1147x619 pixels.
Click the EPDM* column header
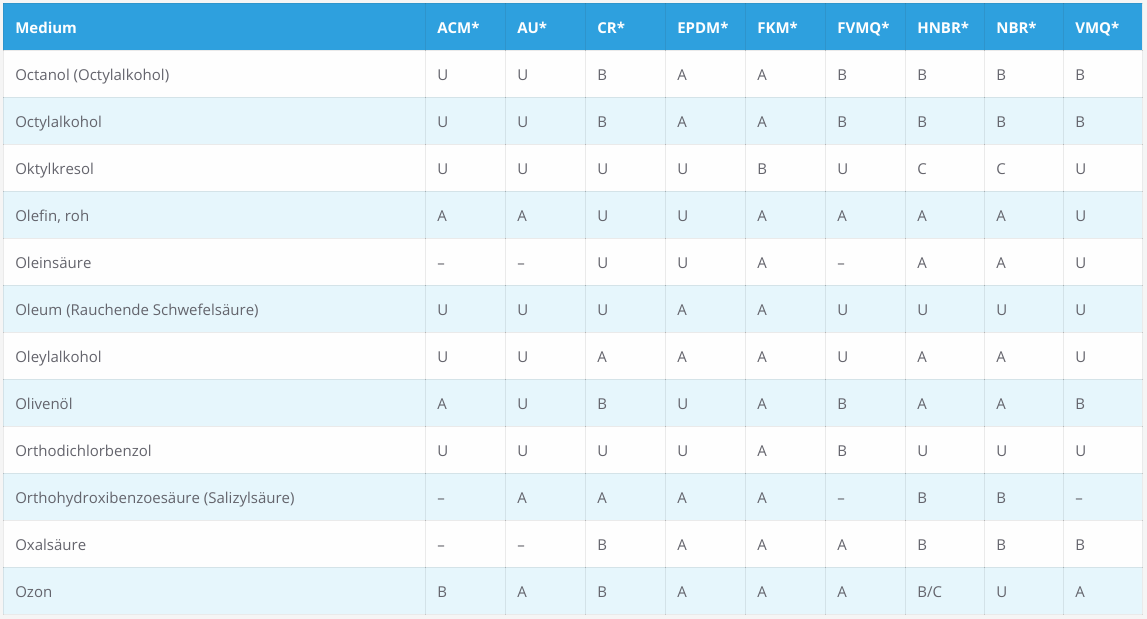[702, 28]
